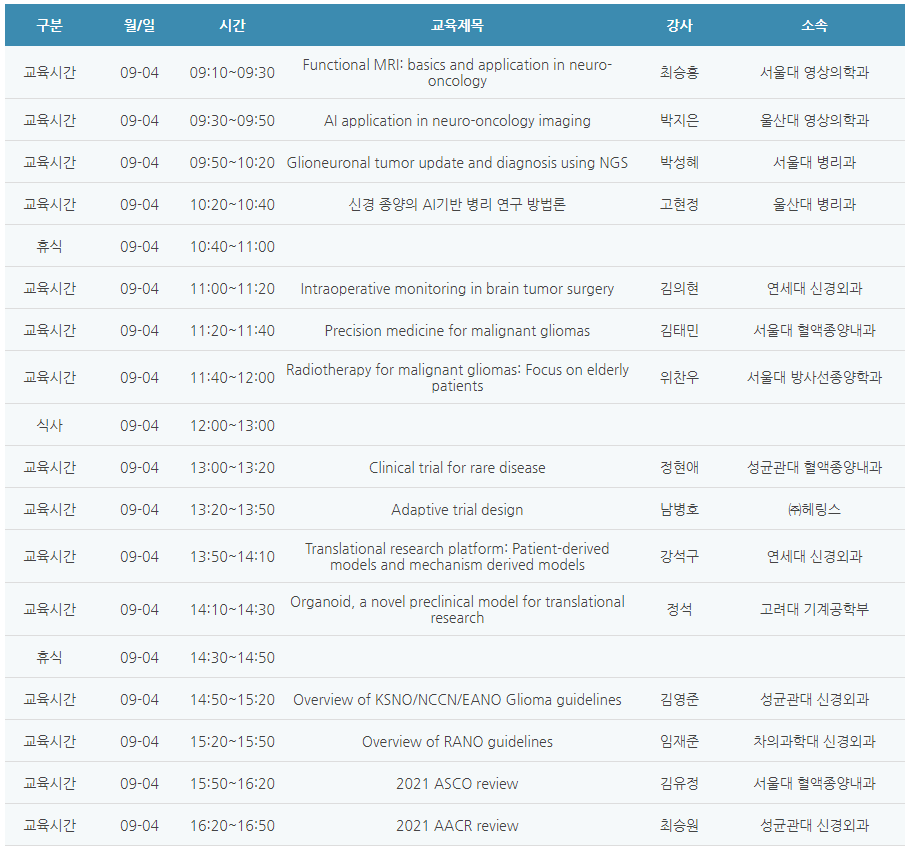This screenshot has width=913, height=856.
Task: Click lecturer name 정석
Action: click(679, 609)
